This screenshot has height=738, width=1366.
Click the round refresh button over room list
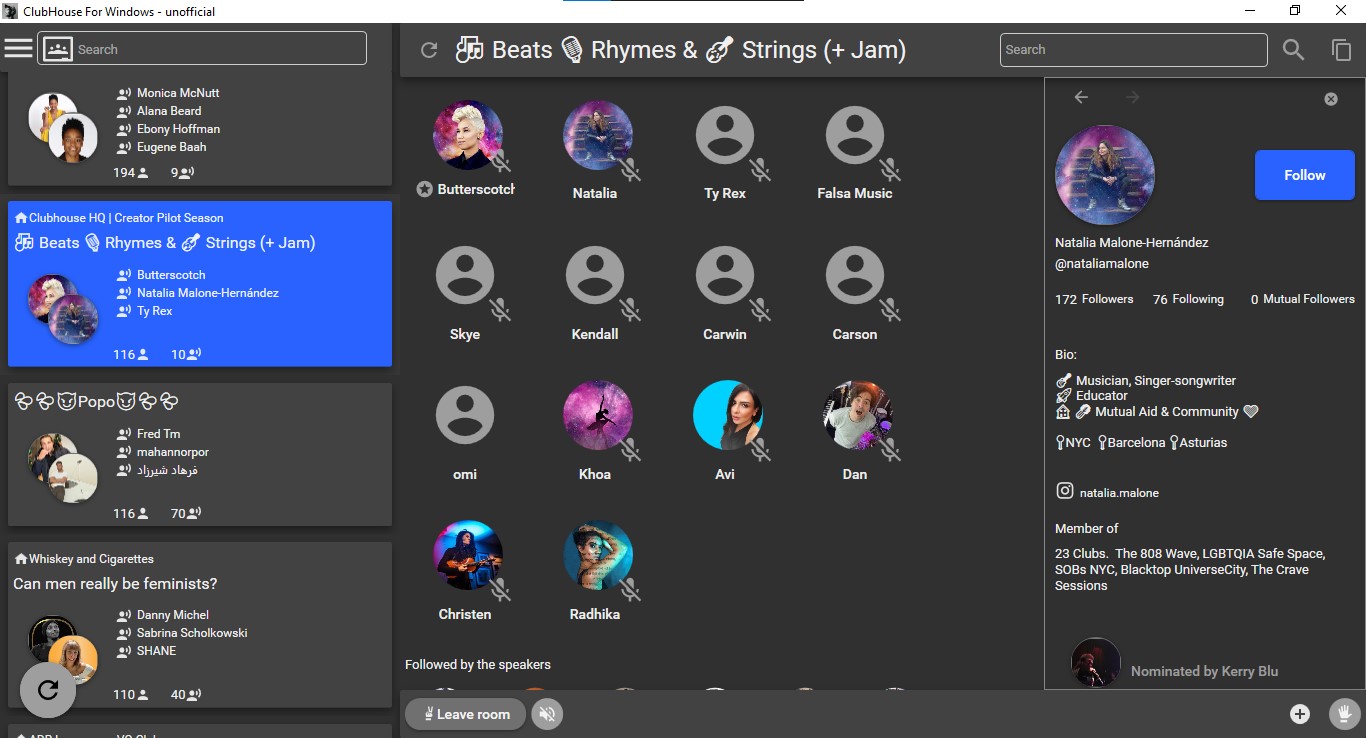coord(48,690)
